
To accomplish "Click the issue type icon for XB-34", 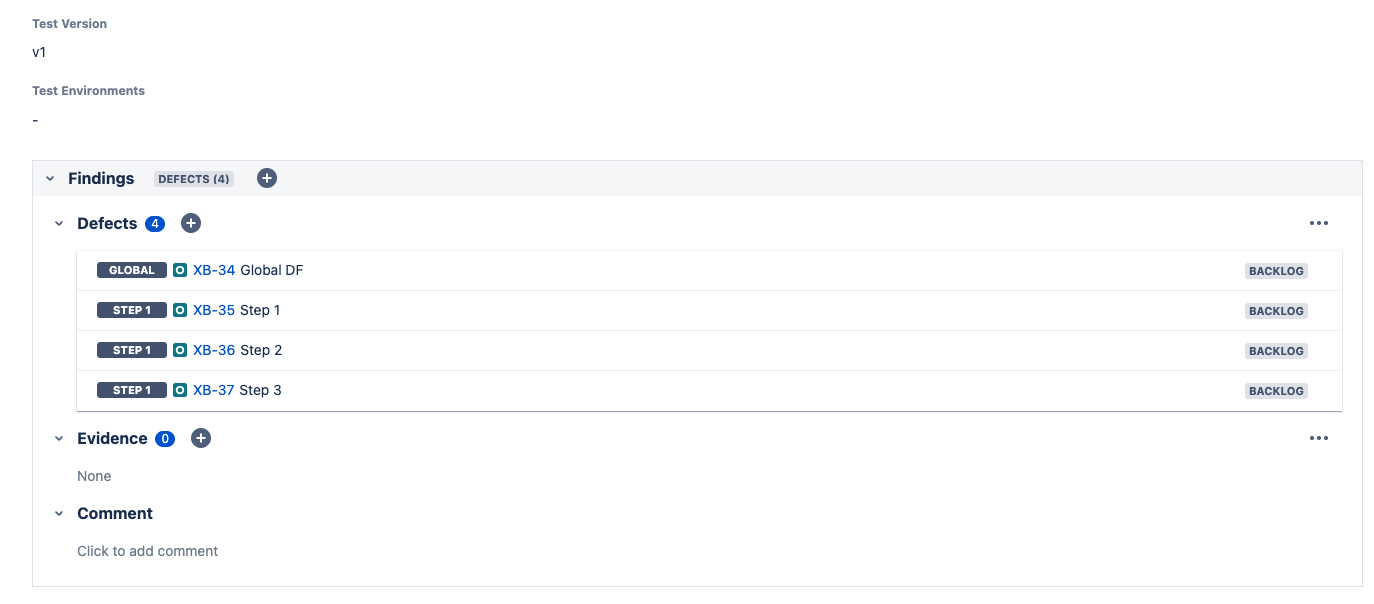I will (x=180, y=270).
